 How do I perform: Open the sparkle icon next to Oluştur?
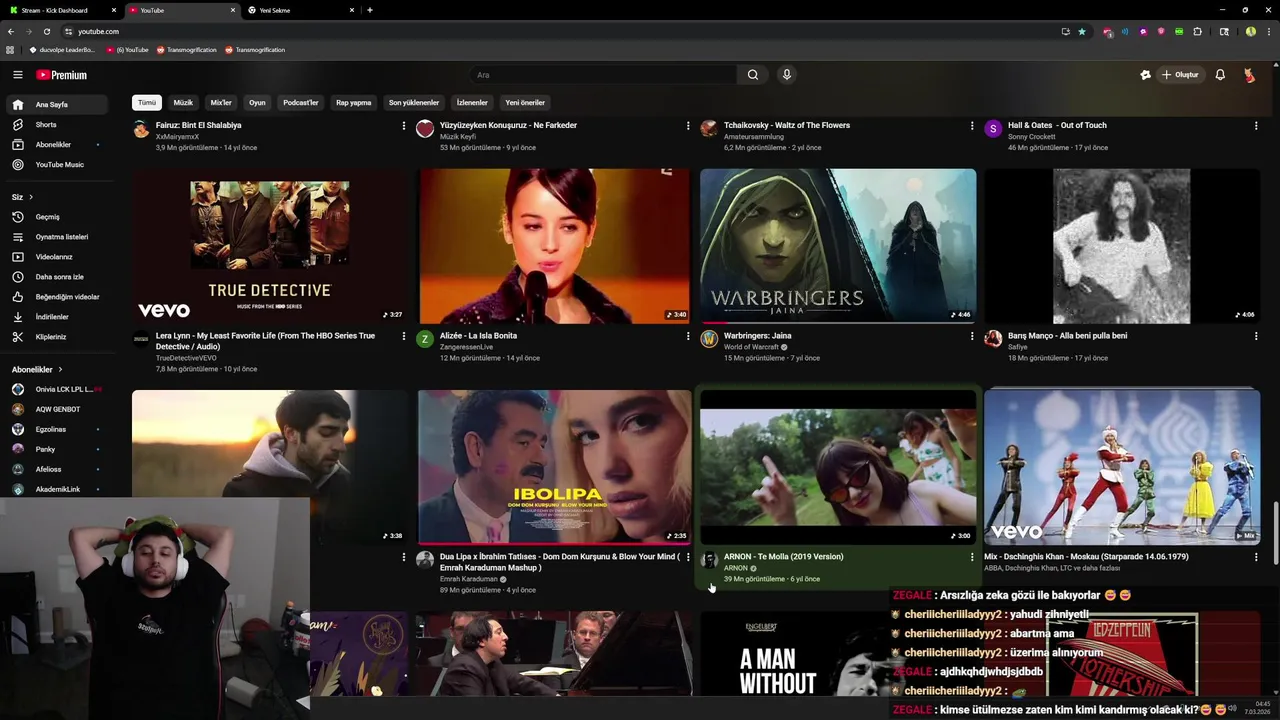1145,75
